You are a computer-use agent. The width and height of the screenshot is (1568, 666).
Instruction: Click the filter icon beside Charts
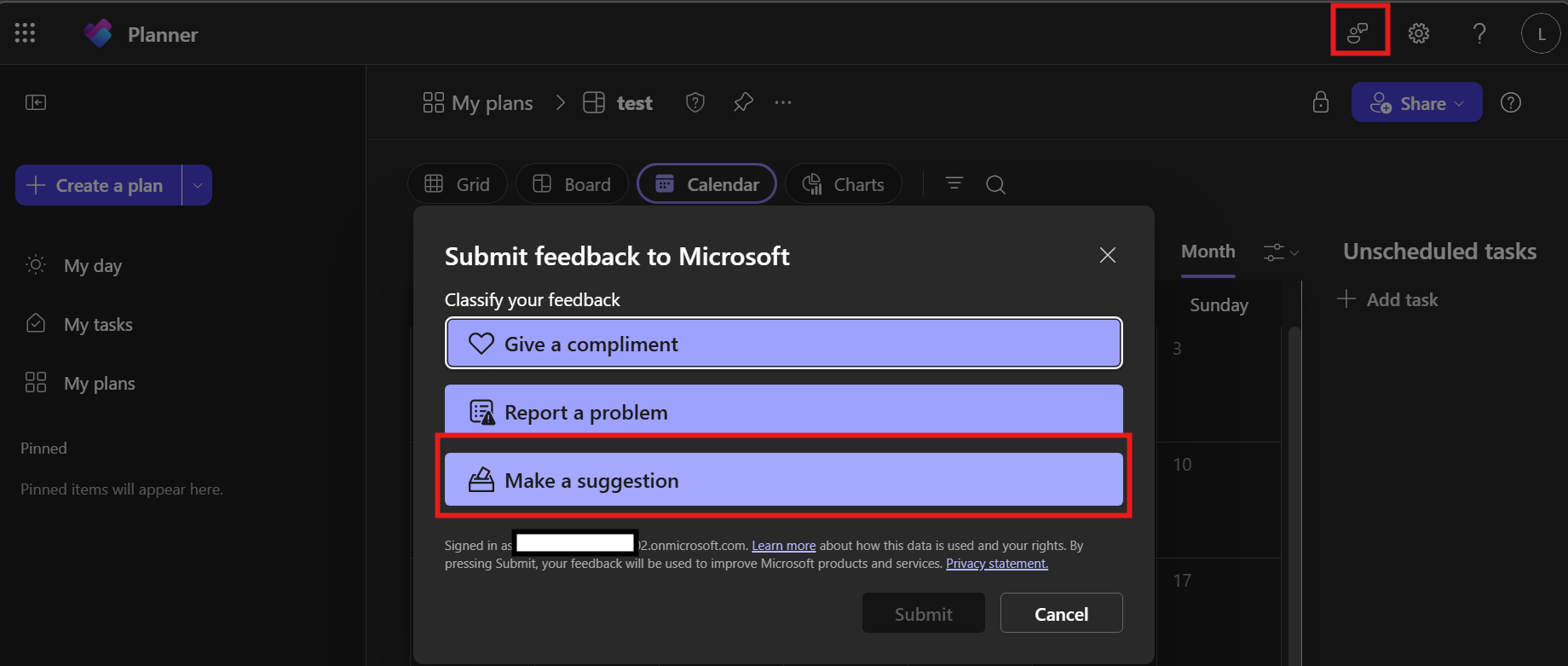[954, 183]
